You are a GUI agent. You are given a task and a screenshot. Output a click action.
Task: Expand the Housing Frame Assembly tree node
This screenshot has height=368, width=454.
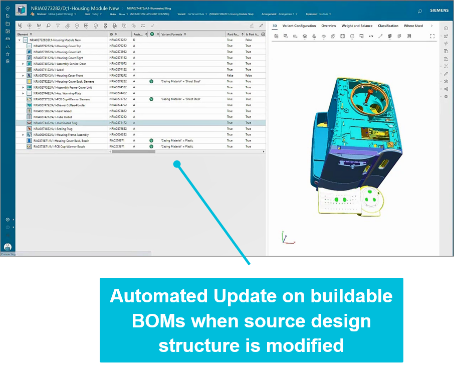click(23, 135)
